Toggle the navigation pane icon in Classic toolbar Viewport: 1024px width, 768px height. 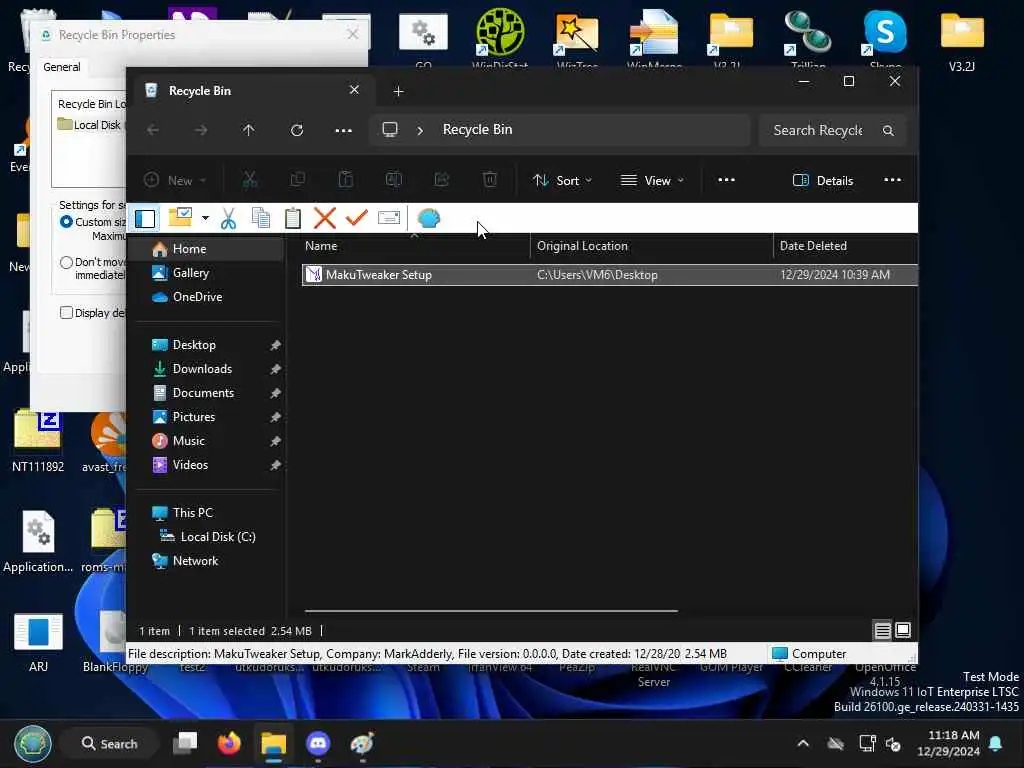pyautogui.click(x=145, y=218)
